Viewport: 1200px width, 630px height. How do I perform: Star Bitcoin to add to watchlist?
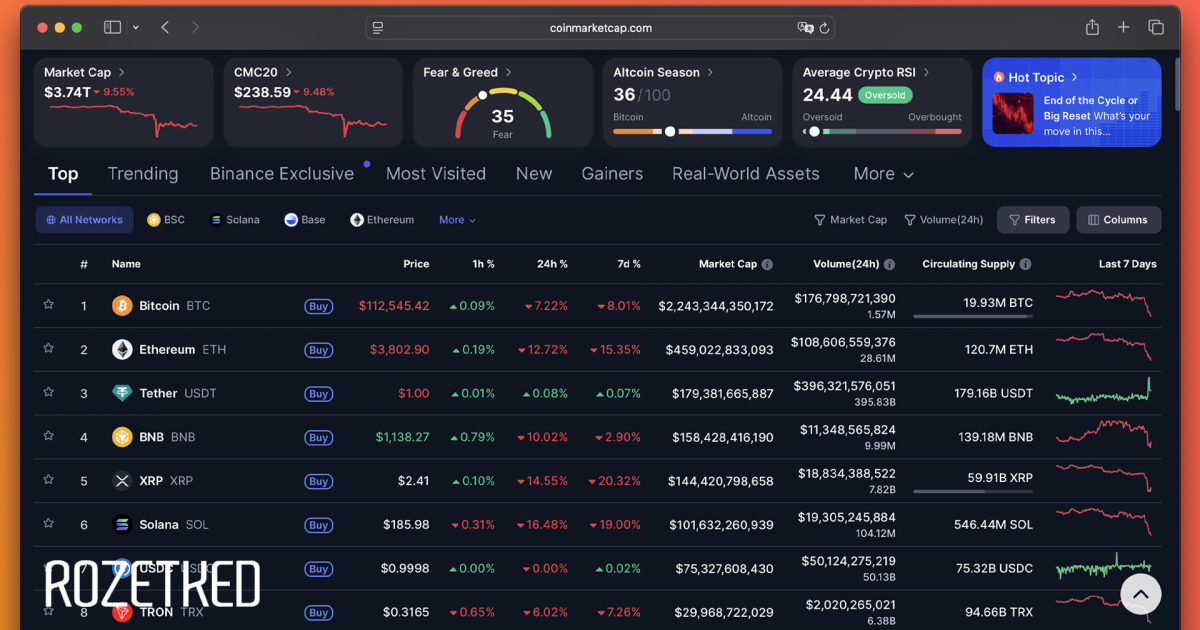[48, 305]
